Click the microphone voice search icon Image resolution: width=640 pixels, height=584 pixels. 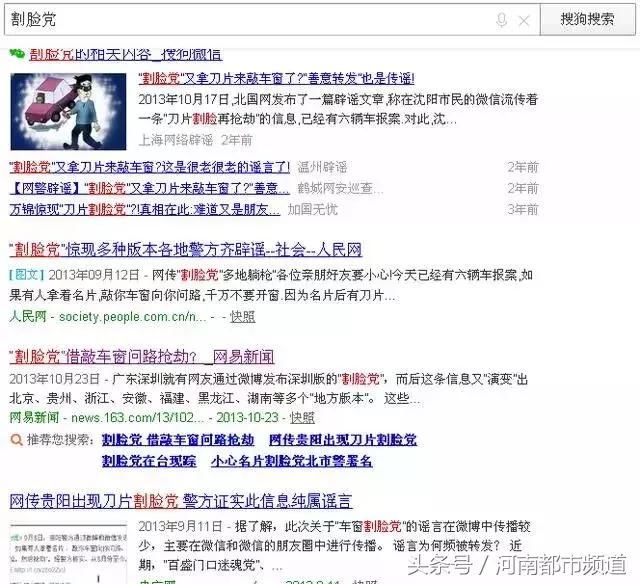pos(502,19)
